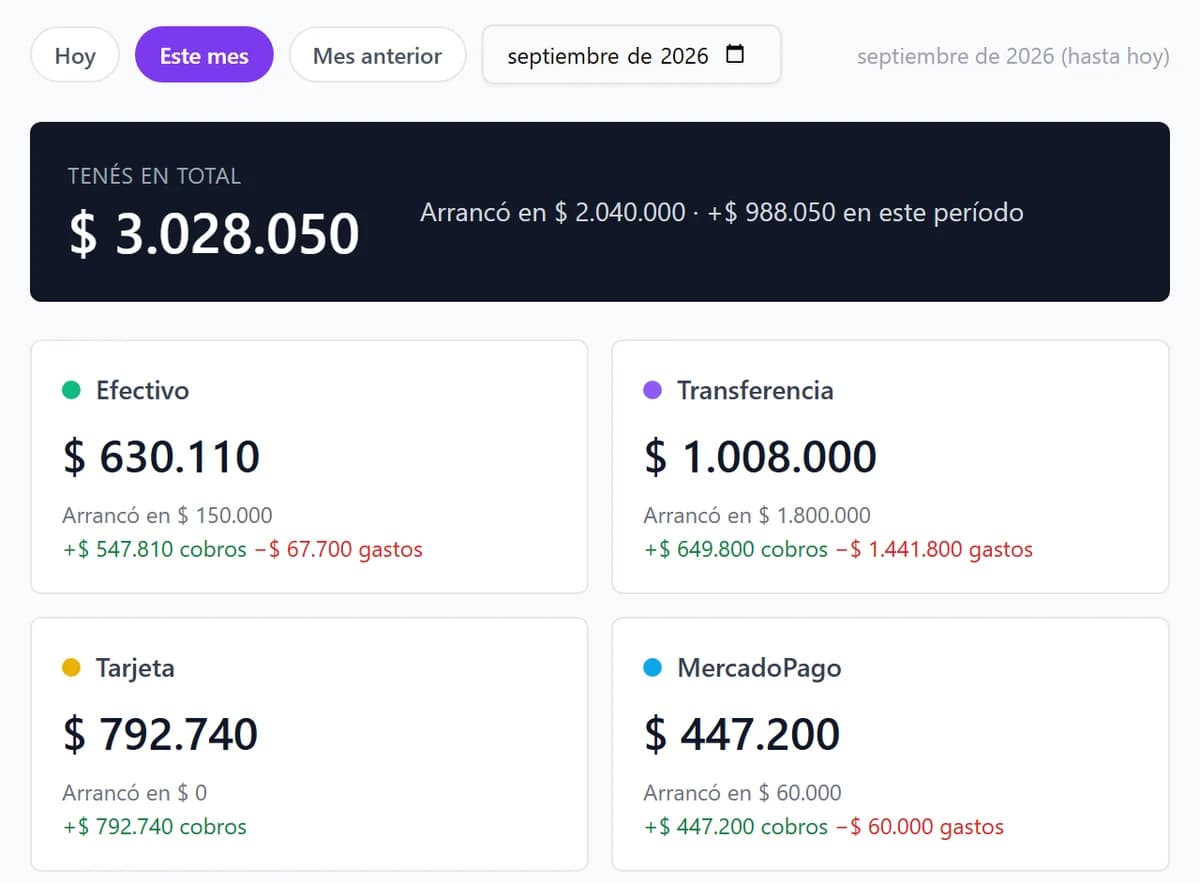Select the Hoy period filter
The width and height of the screenshot is (1200, 883).
(75, 55)
